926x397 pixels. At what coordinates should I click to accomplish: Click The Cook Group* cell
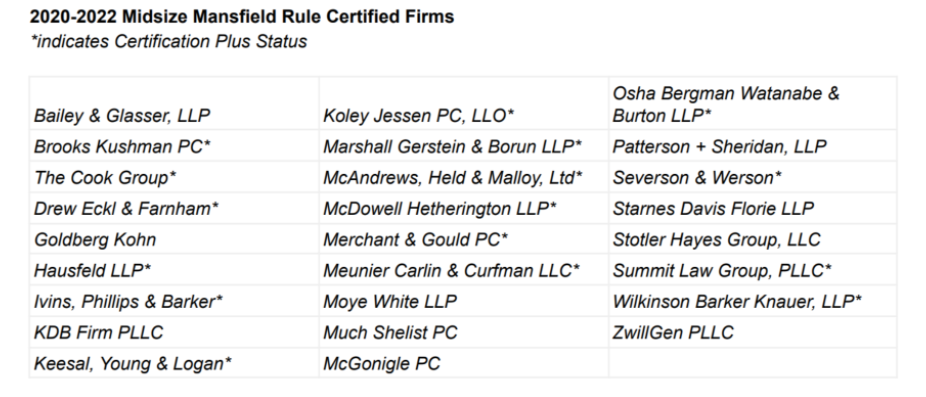(174, 177)
